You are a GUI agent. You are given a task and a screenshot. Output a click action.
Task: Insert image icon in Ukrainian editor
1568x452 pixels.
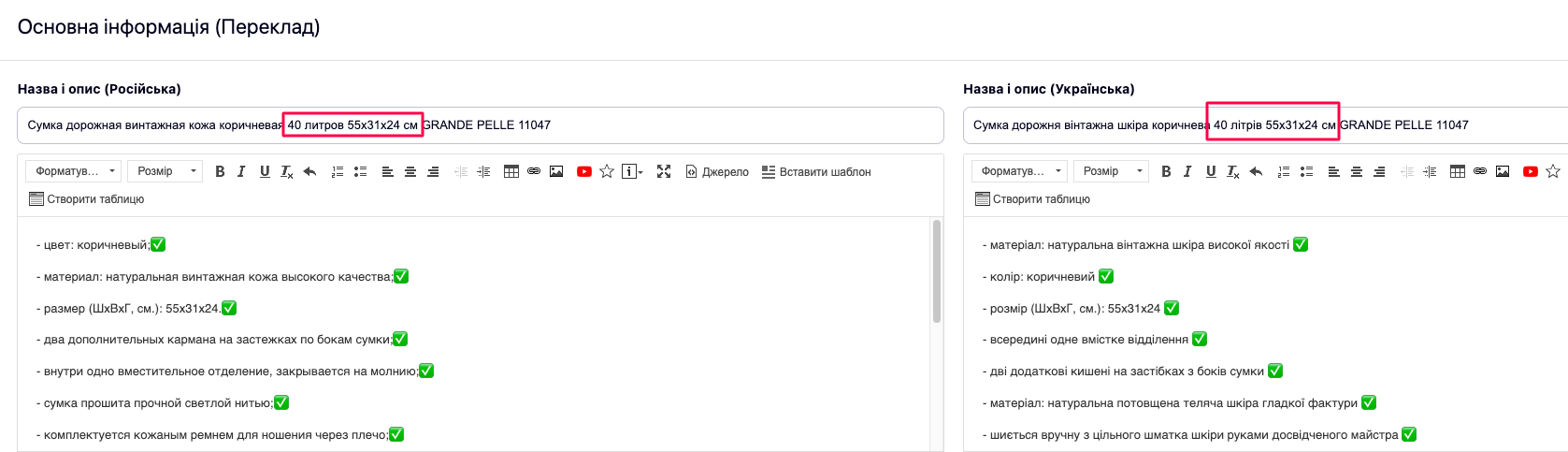pos(1503,171)
